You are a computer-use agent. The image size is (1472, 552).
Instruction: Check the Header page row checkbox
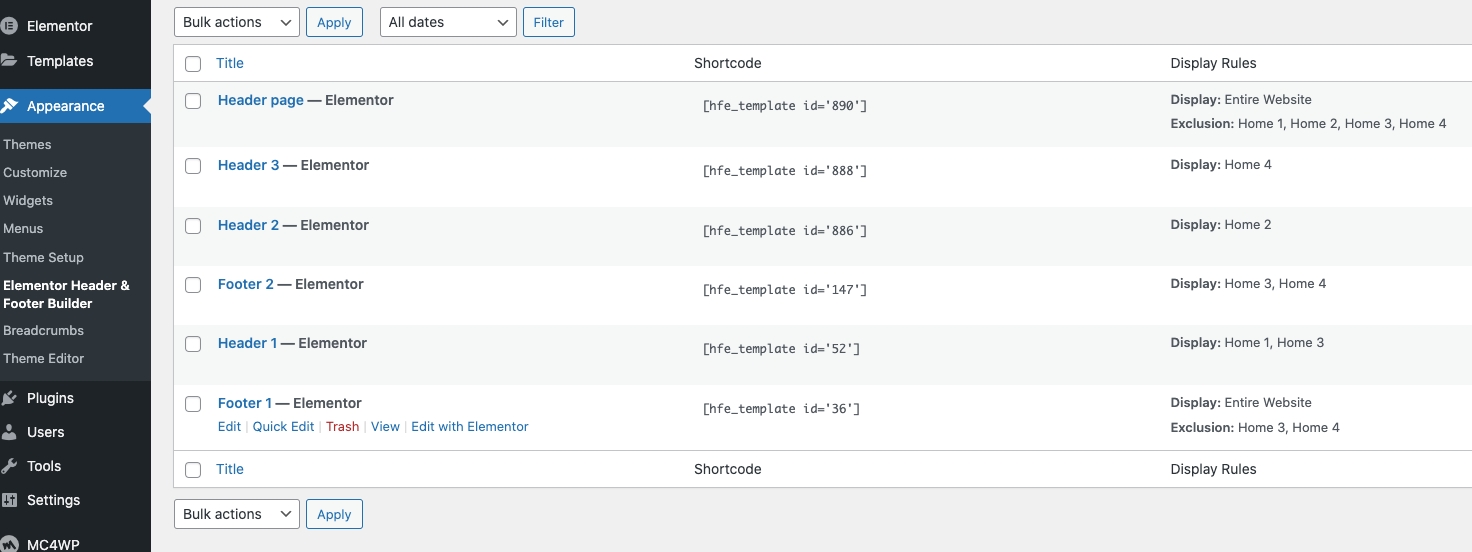193,101
